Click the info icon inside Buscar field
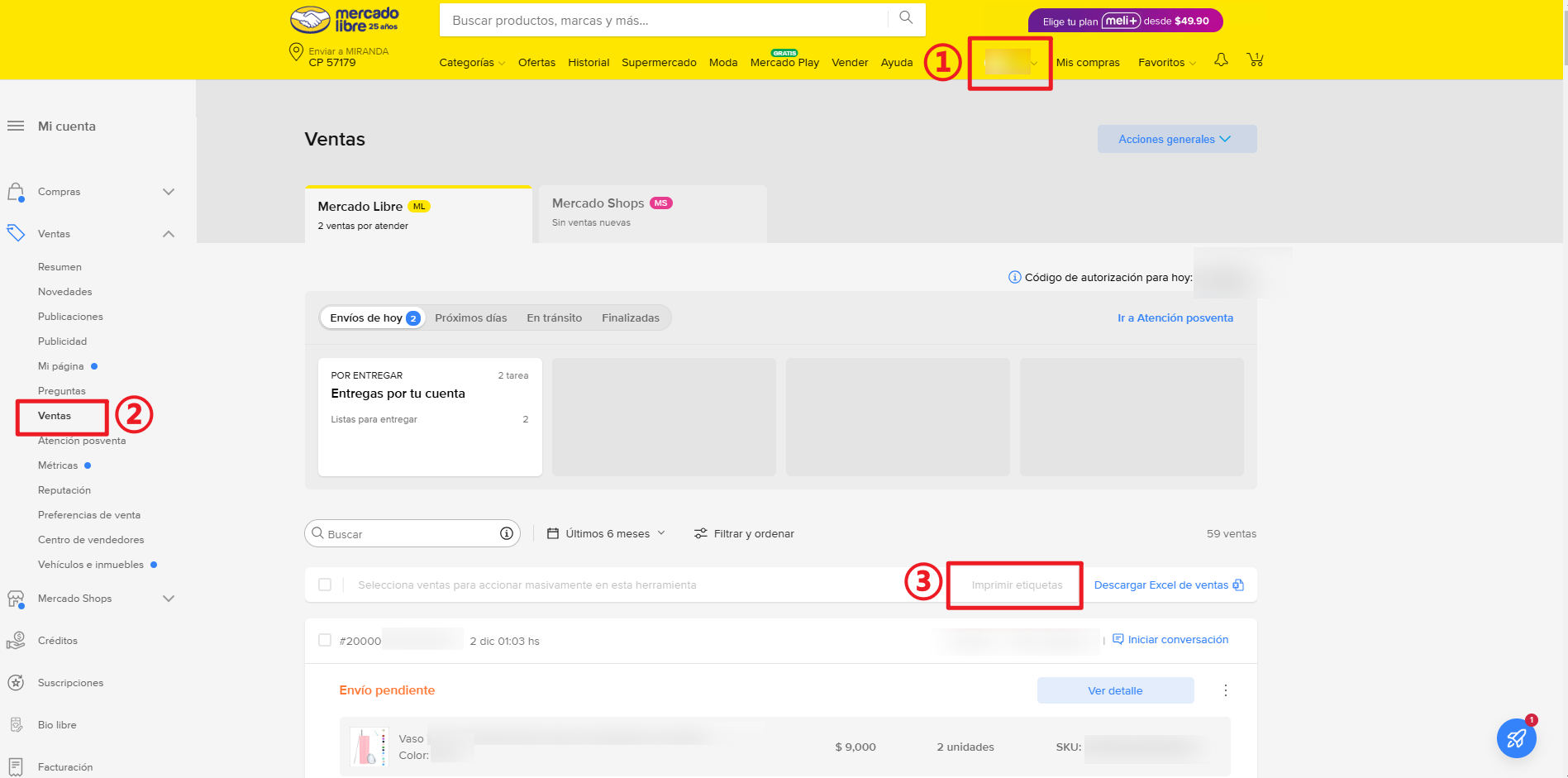The height and width of the screenshot is (778, 1568). point(507,534)
